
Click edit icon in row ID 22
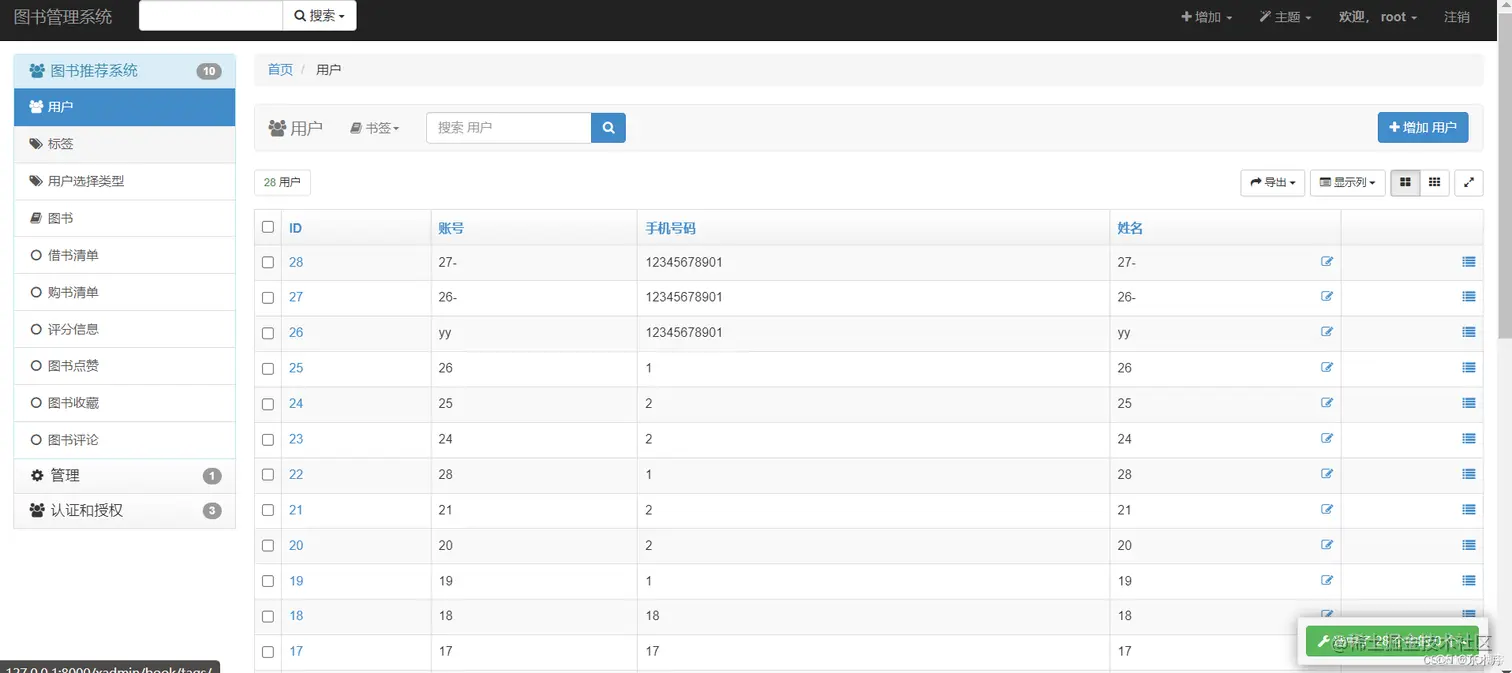1327,474
